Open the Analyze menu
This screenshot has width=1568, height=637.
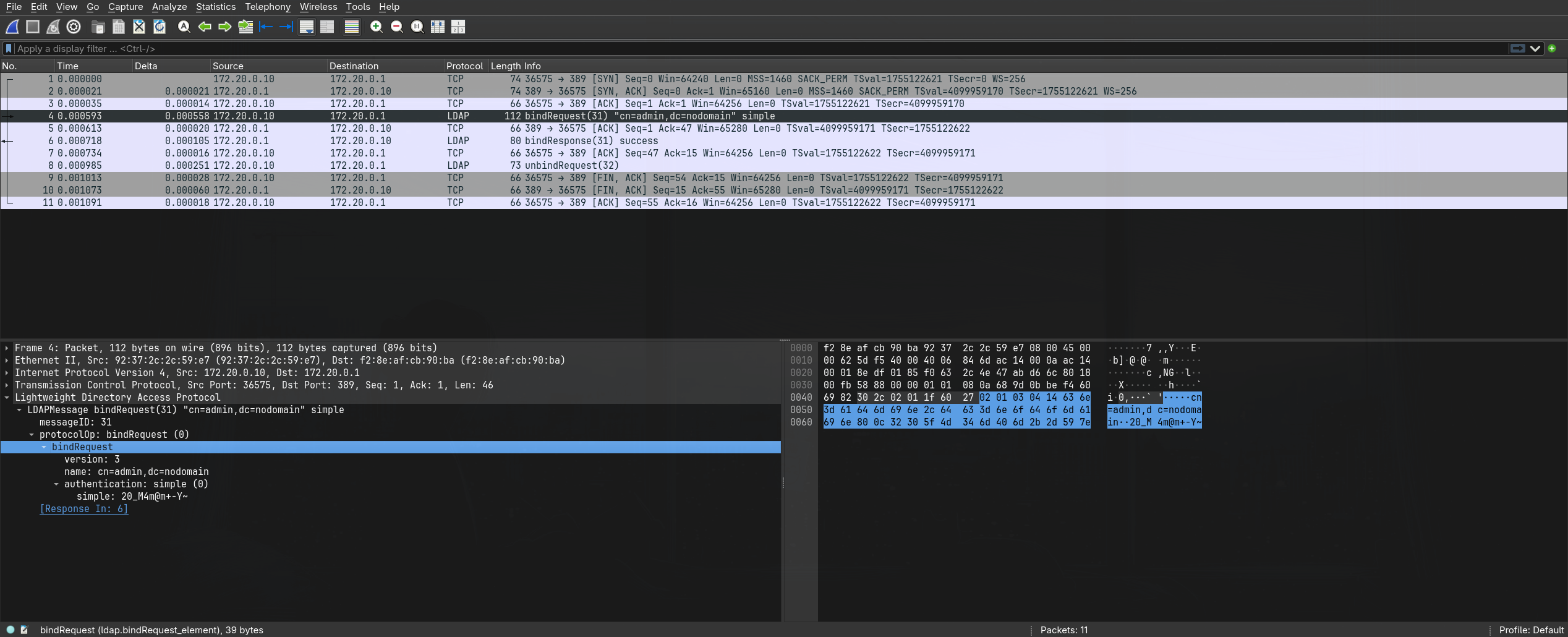169,7
